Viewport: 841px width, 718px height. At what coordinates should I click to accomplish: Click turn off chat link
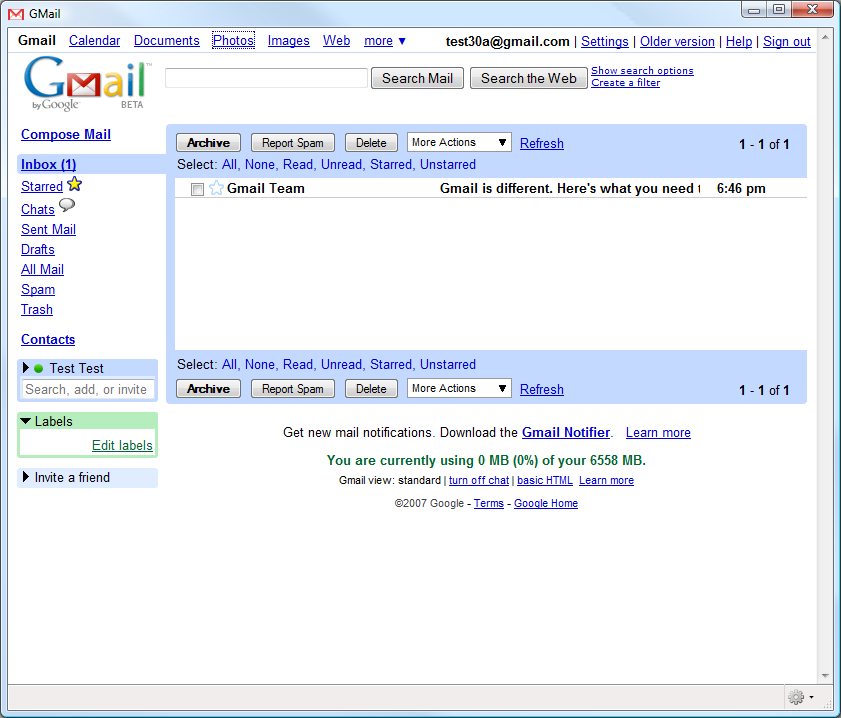479,480
